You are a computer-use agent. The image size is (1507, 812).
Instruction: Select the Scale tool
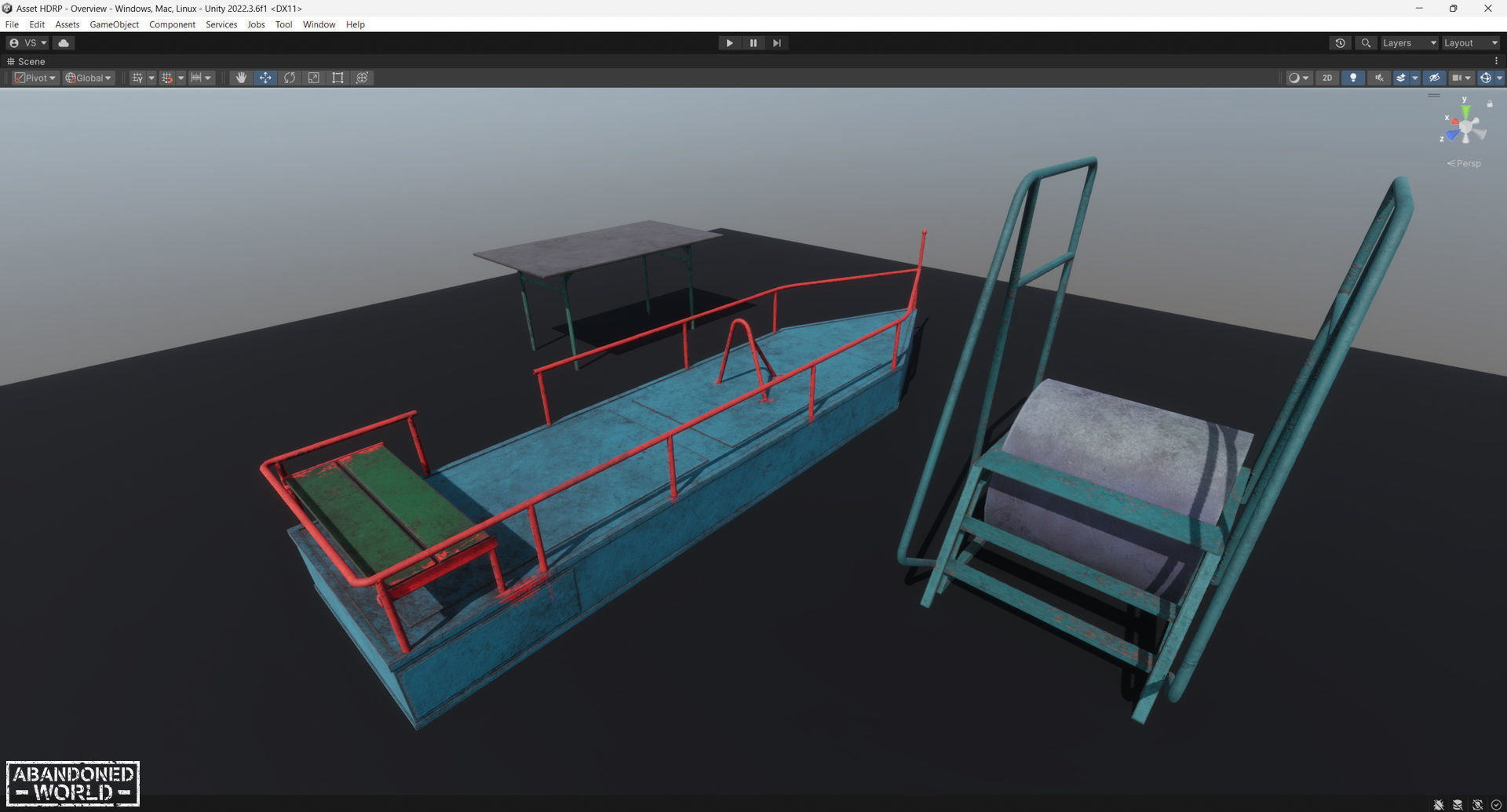(314, 78)
